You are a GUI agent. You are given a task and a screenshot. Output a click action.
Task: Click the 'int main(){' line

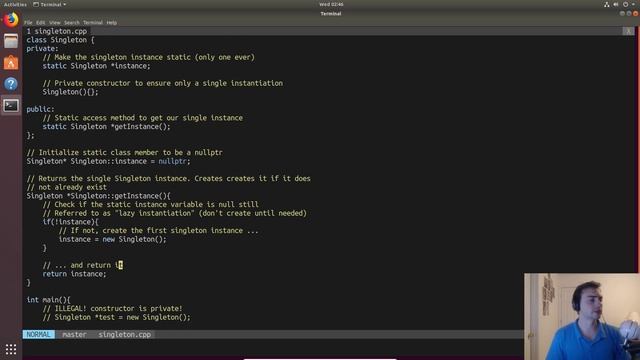49,300
